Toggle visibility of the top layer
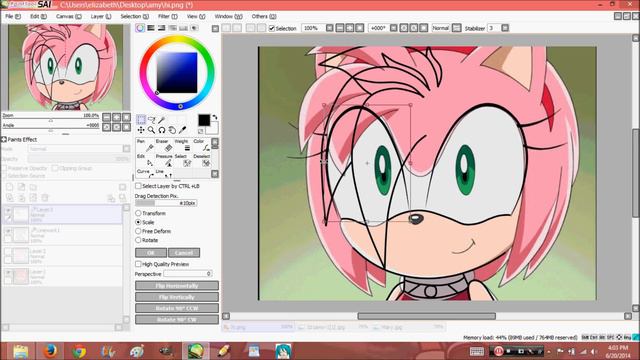This screenshot has height=360, width=640. click(x=8, y=211)
